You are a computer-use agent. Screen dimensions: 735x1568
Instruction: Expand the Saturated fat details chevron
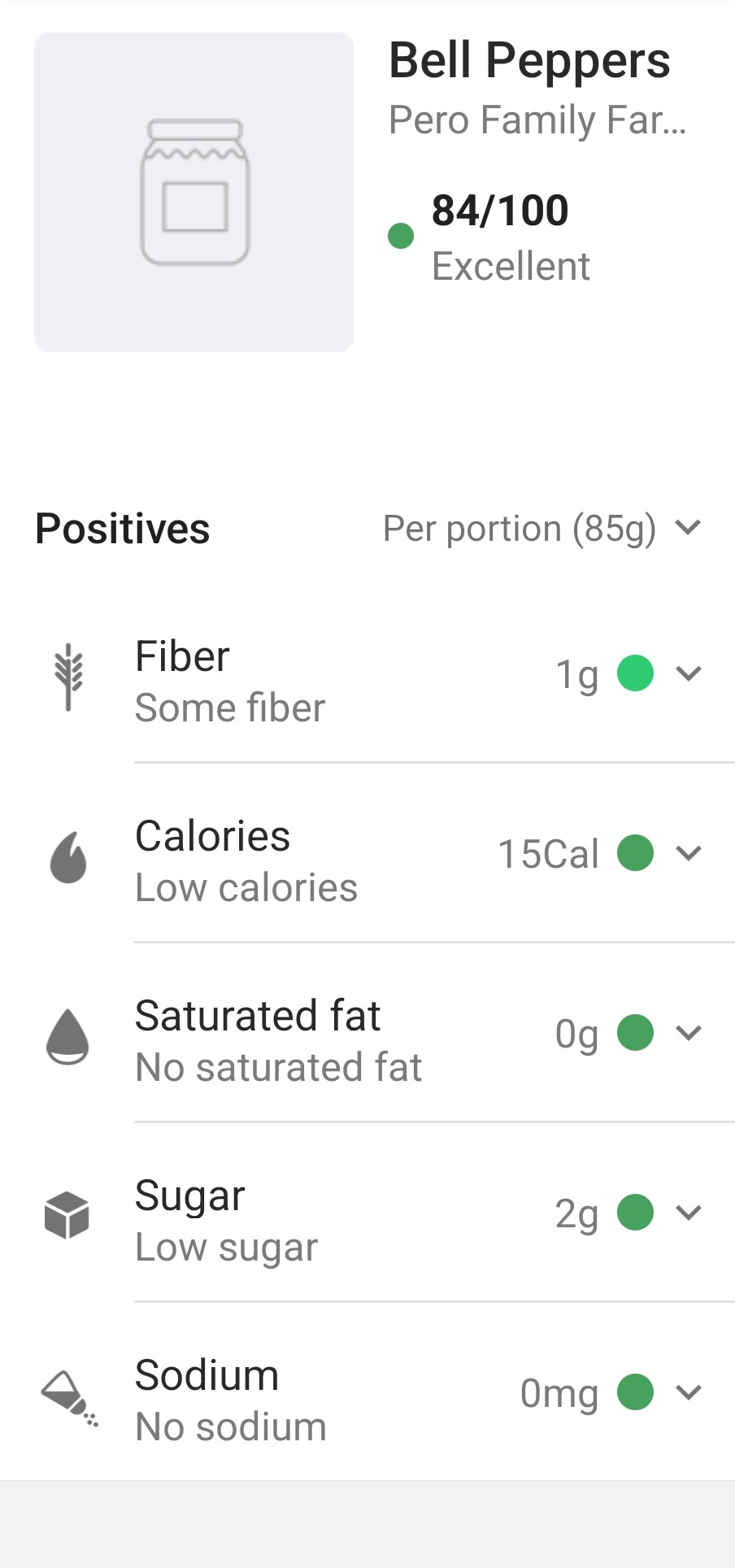tap(689, 1033)
